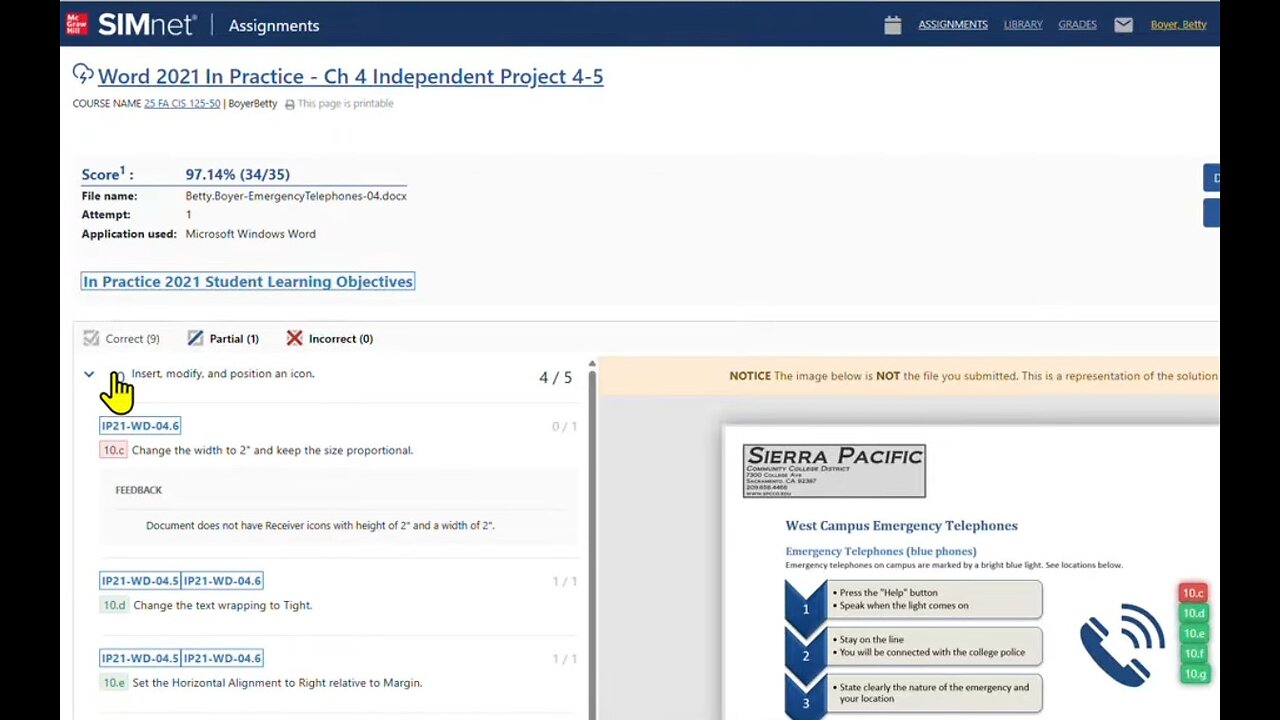Click the green 10.e marker on document preview

pyautogui.click(x=1194, y=633)
